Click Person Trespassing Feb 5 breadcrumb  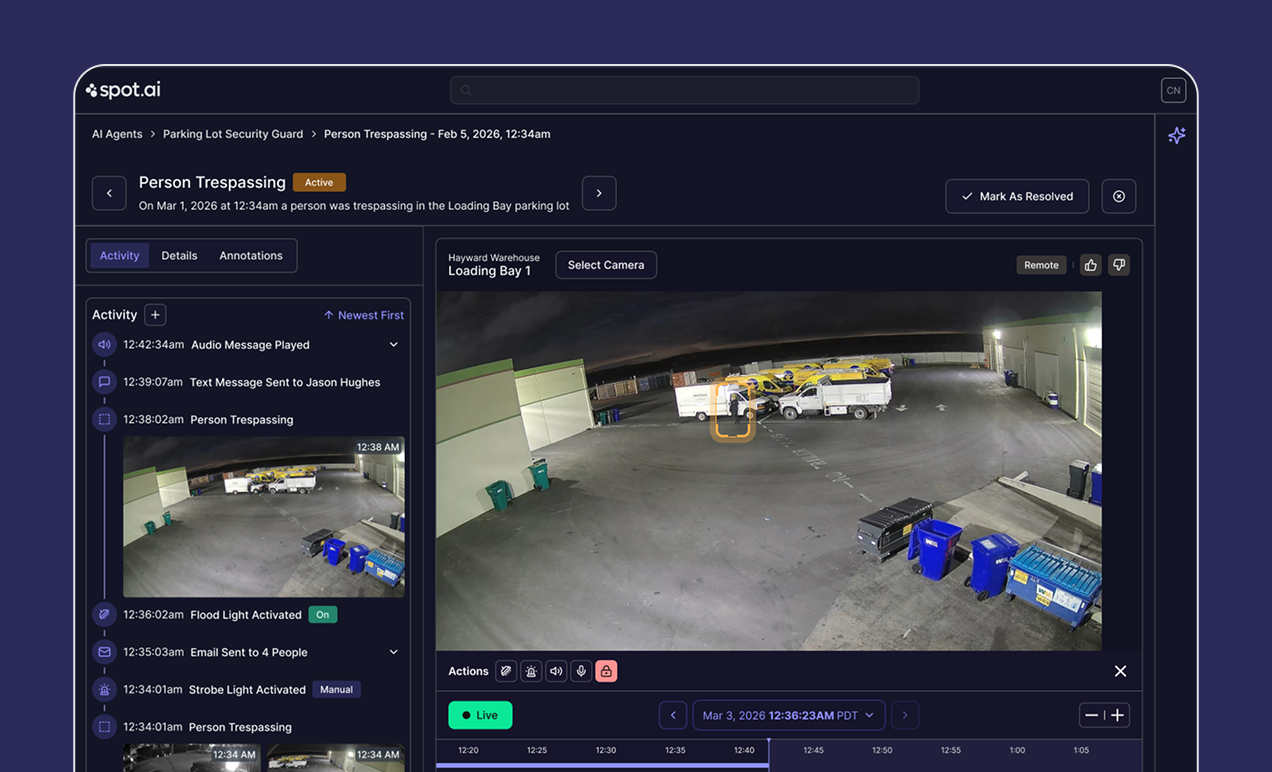[x=437, y=134]
